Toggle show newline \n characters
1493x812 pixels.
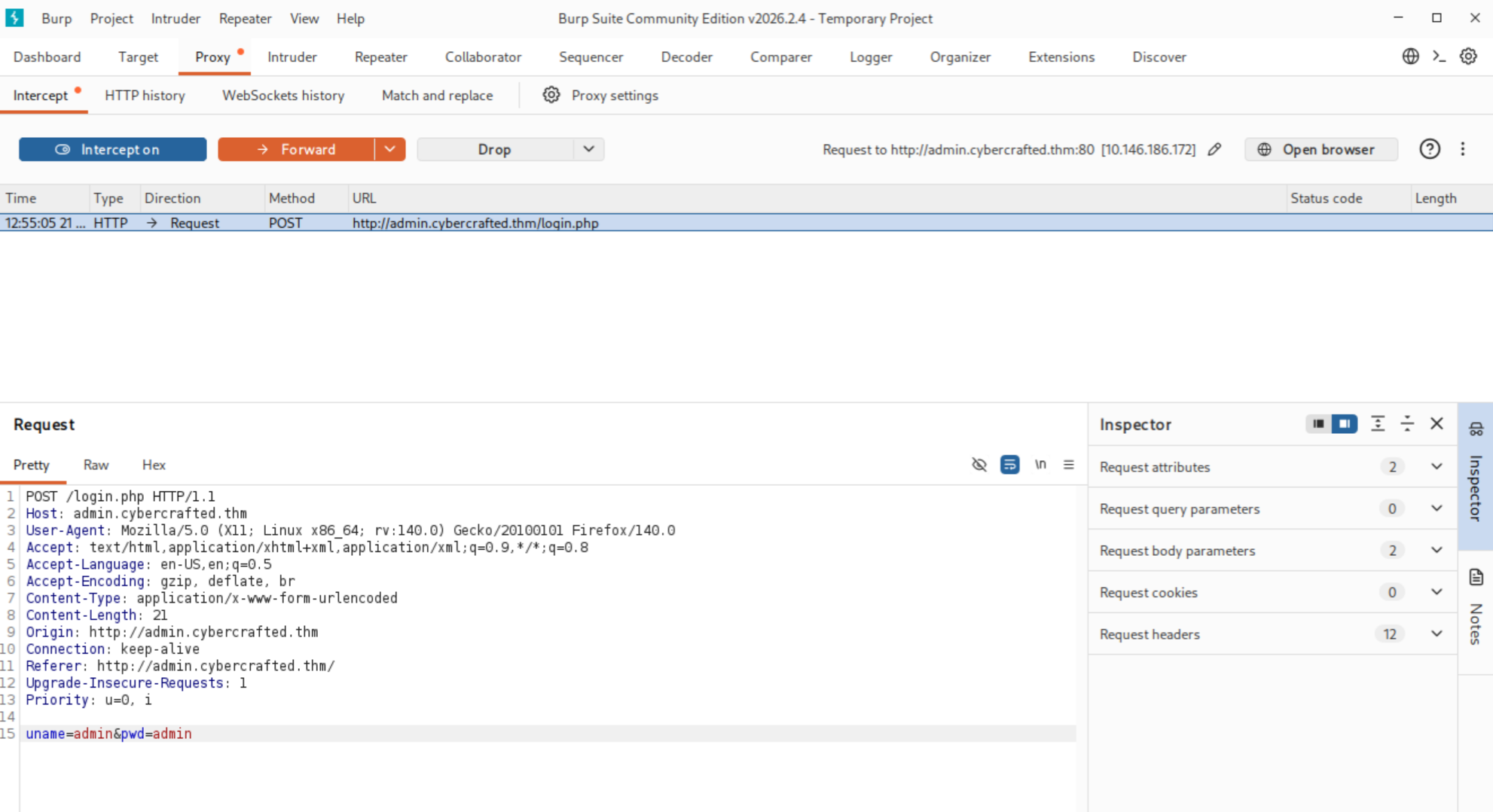tap(1040, 464)
